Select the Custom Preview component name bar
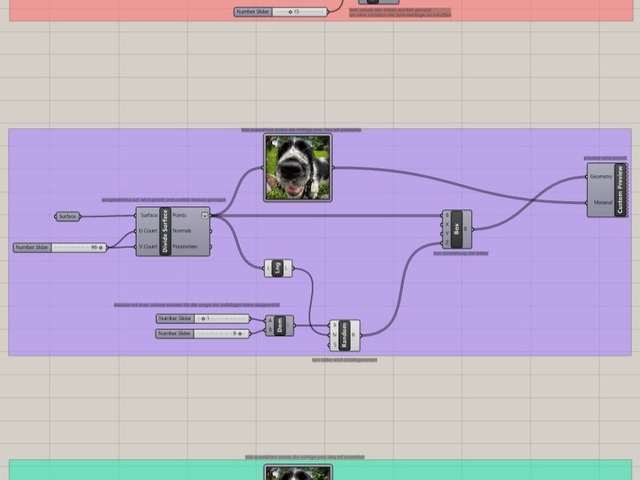Viewport: 640px width, 480px height. pos(620,190)
